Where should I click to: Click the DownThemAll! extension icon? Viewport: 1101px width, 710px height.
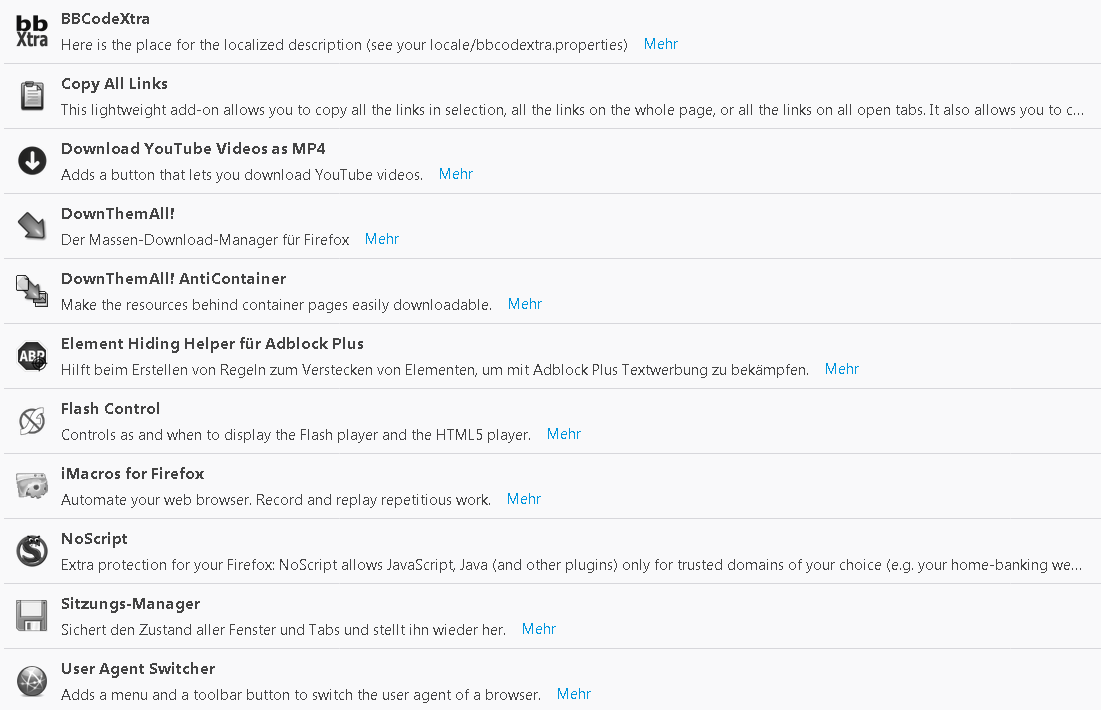pyautogui.click(x=32, y=226)
